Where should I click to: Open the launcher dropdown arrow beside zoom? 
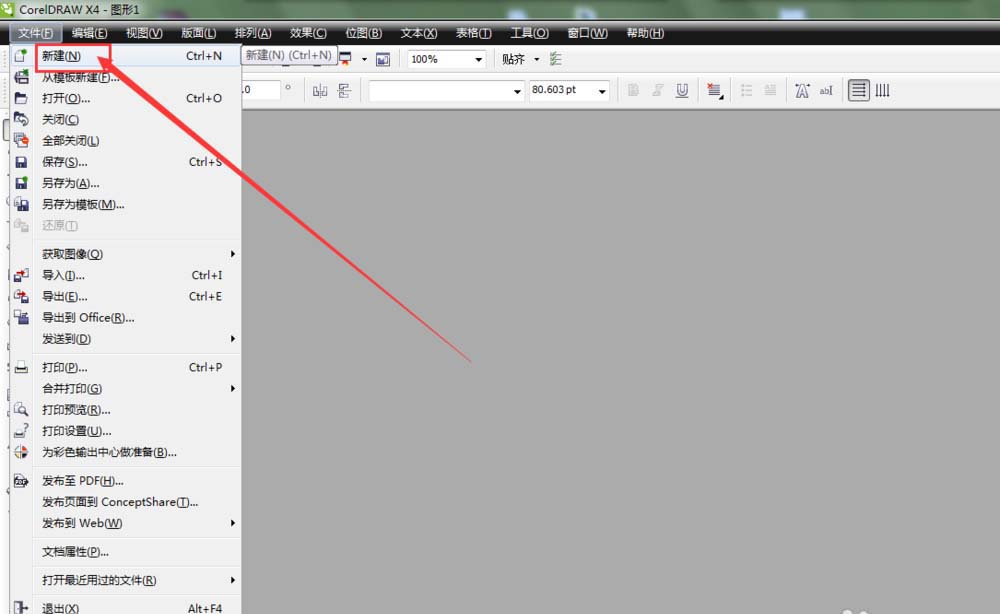pyautogui.click(x=364, y=59)
